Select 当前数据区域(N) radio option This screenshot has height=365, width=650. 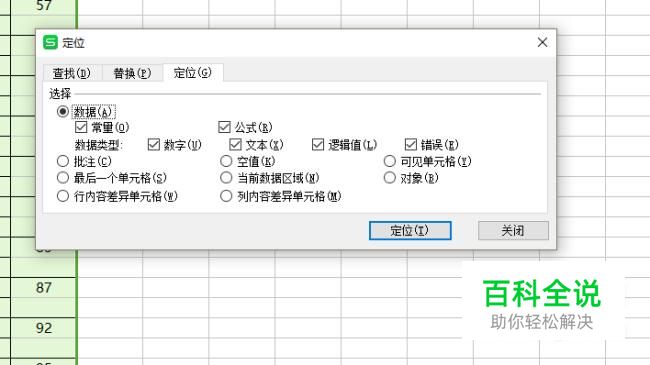[226, 178]
